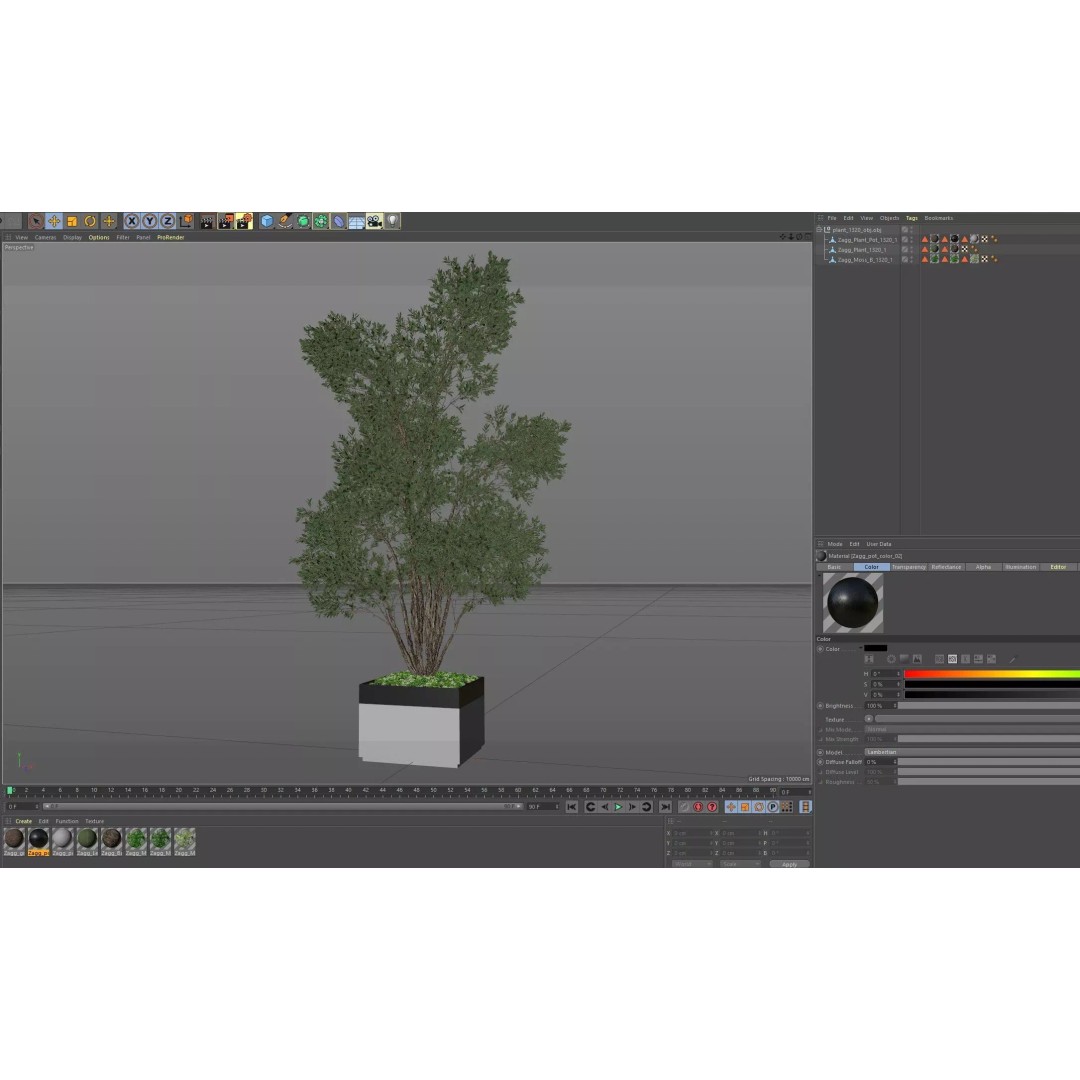Switch to the Transparency tab
This screenshot has height=1080, width=1080.
908,567
